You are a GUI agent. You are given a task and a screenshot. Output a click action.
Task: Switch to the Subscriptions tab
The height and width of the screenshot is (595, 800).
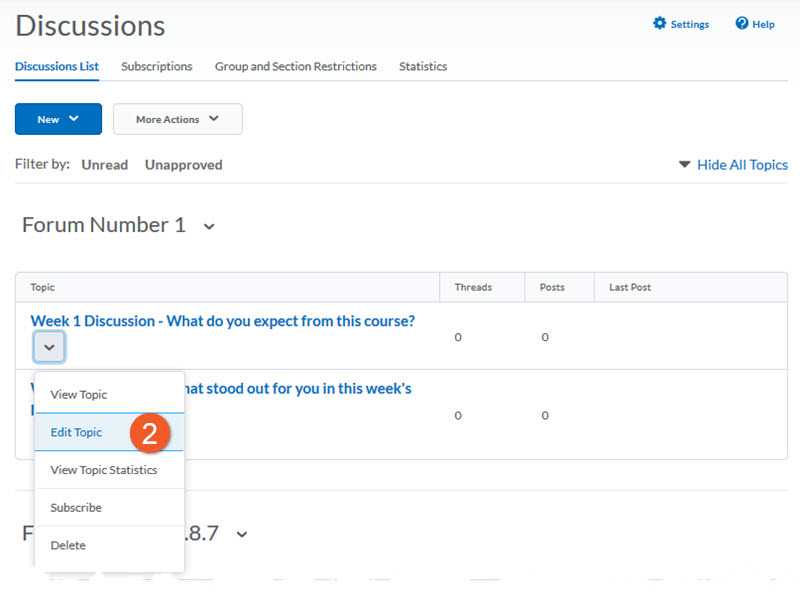(156, 67)
